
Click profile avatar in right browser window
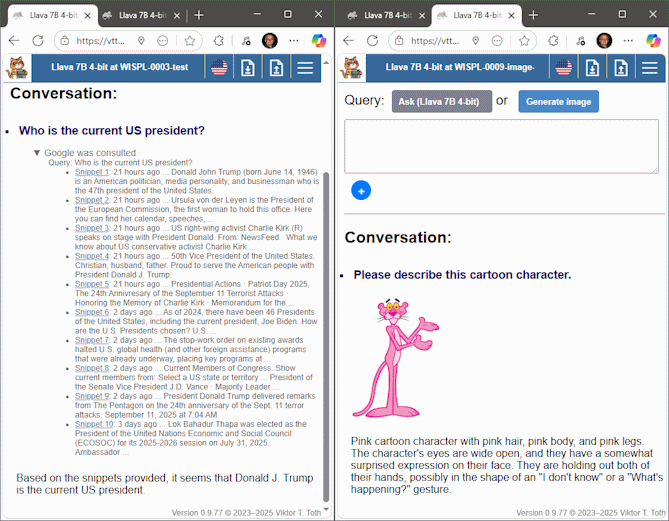click(x=604, y=41)
